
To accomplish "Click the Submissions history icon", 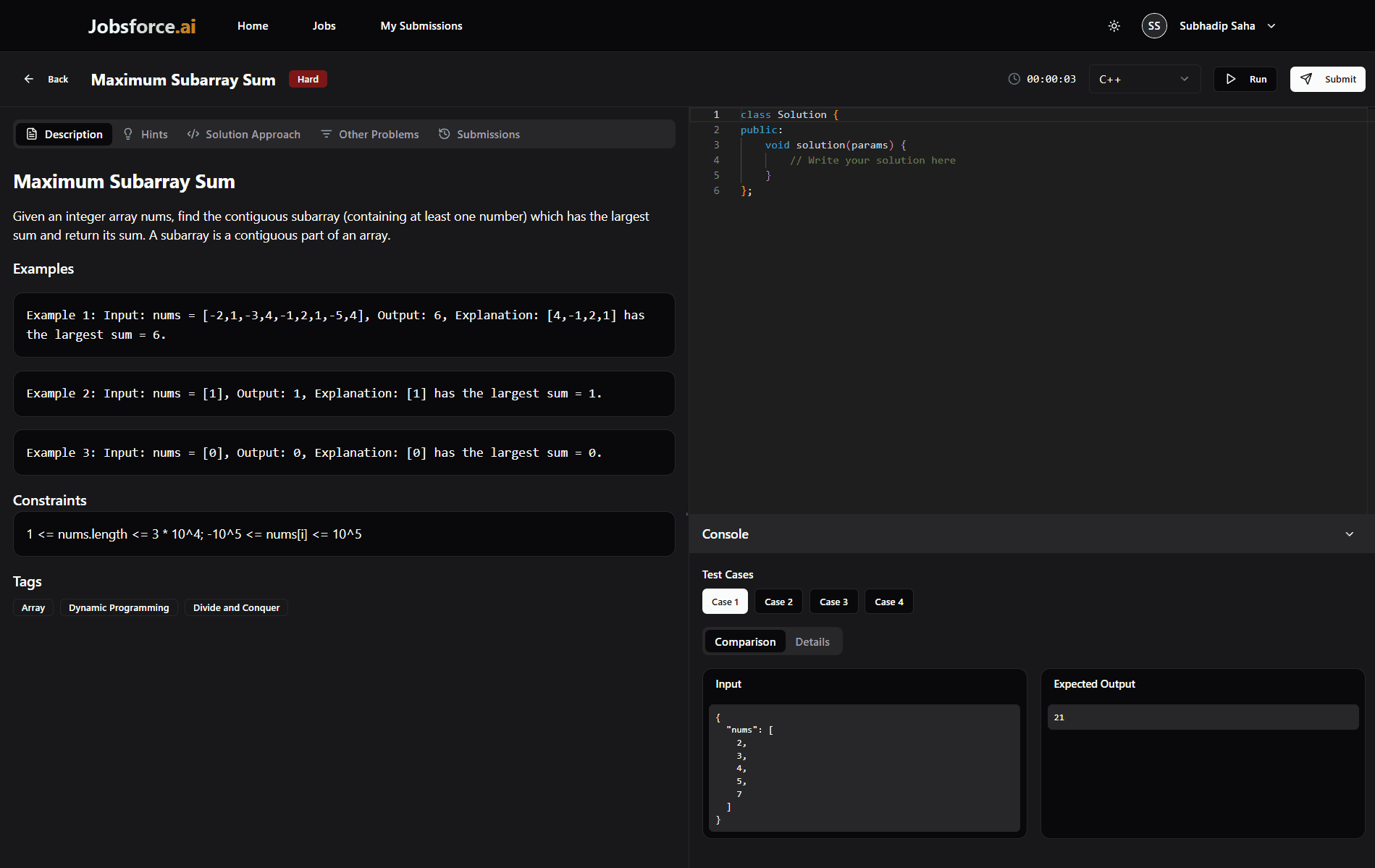I will tap(445, 134).
